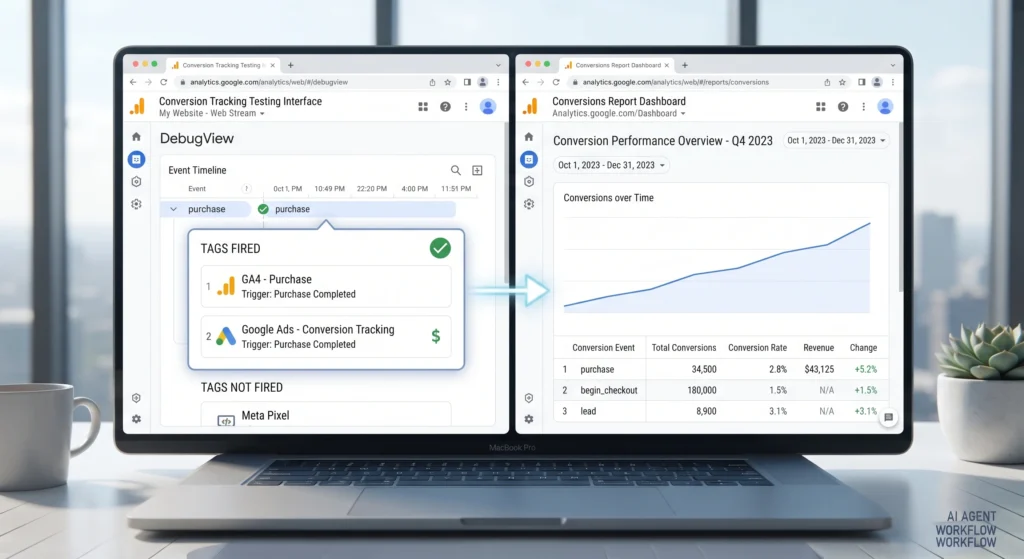
Task: Reload the Conversions Report Dashboard page
Action: click(556, 82)
